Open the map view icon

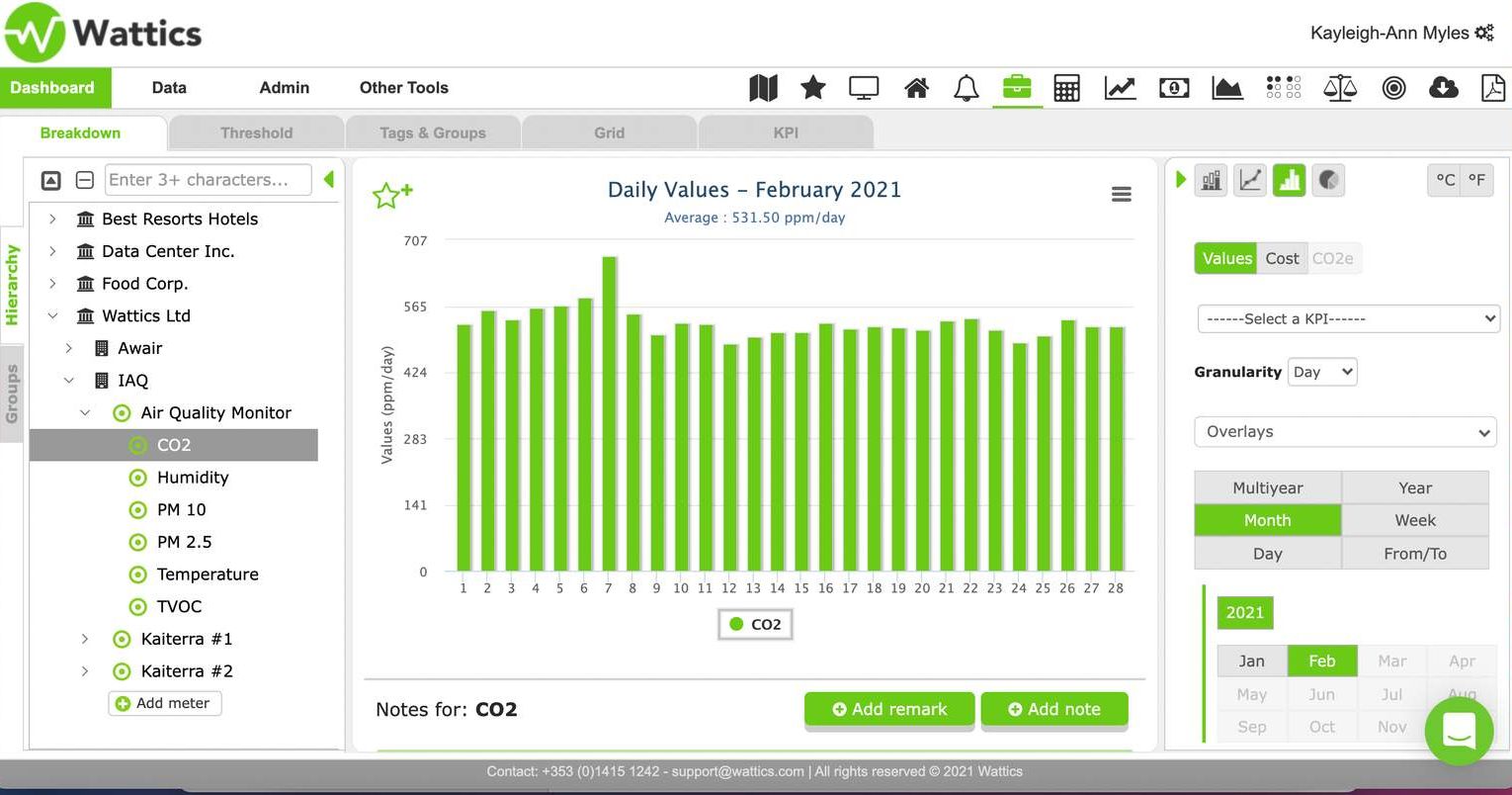pyautogui.click(x=763, y=88)
